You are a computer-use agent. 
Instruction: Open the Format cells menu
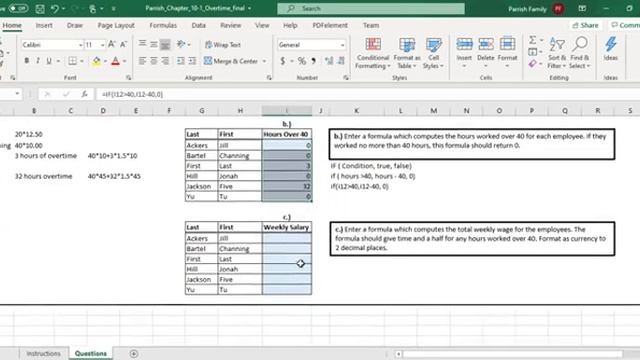(507, 52)
